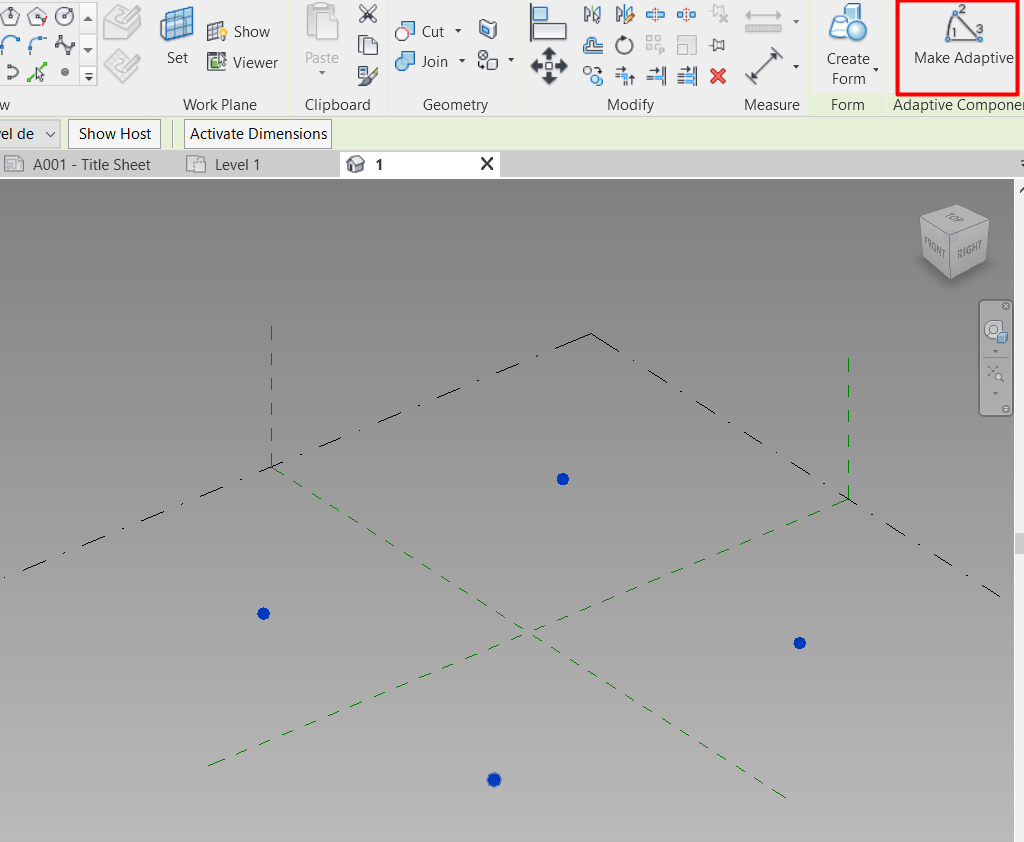Select the reference point nearest the top of the canvas
This screenshot has height=842, width=1024.
(563, 479)
